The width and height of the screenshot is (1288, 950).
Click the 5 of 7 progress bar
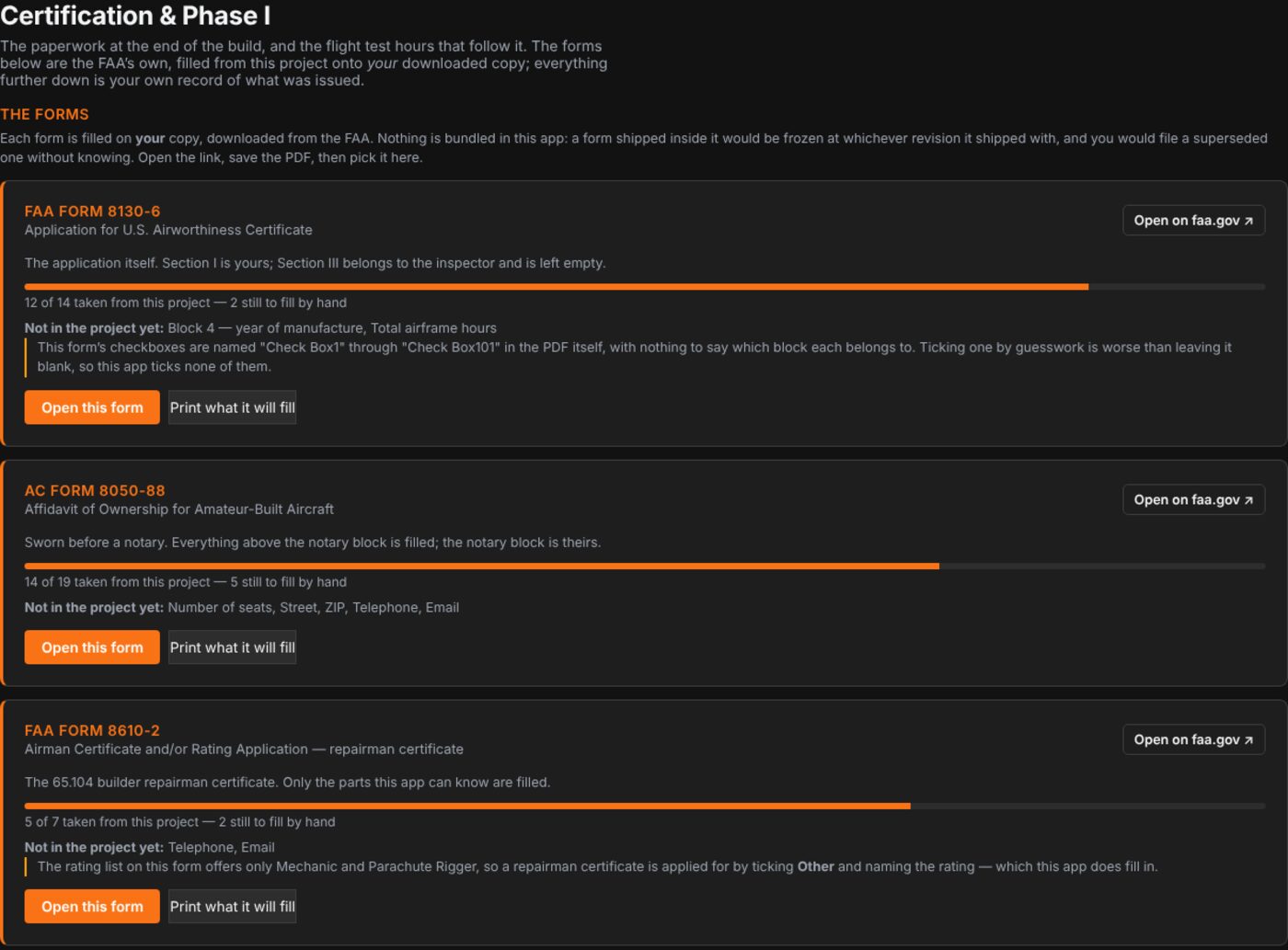[x=645, y=807]
